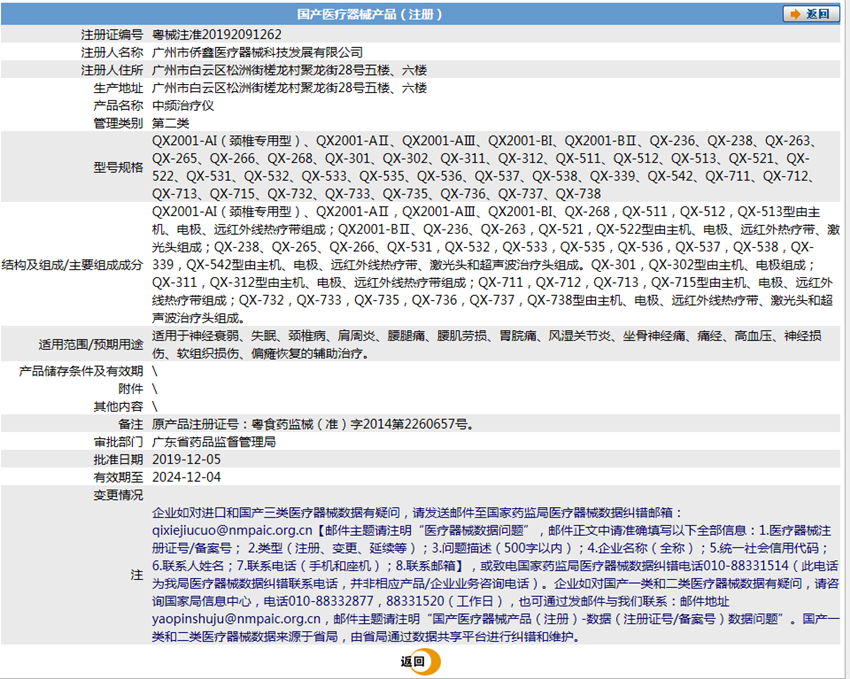Click the 附件 label
Screen dimensions: 850x679
pos(131,389)
